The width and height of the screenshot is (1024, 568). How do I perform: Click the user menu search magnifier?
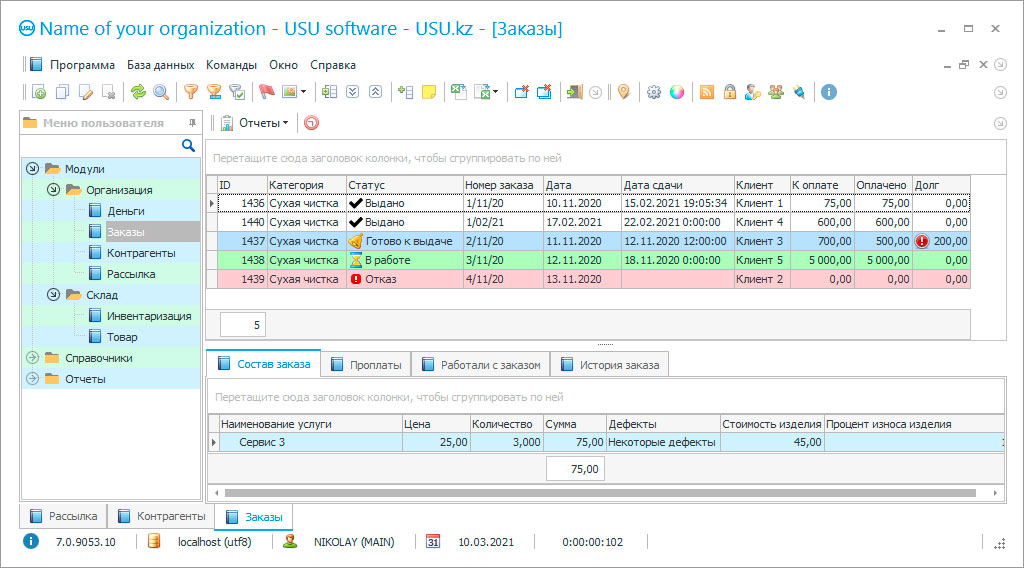pyautogui.click(x=188, y=145)
